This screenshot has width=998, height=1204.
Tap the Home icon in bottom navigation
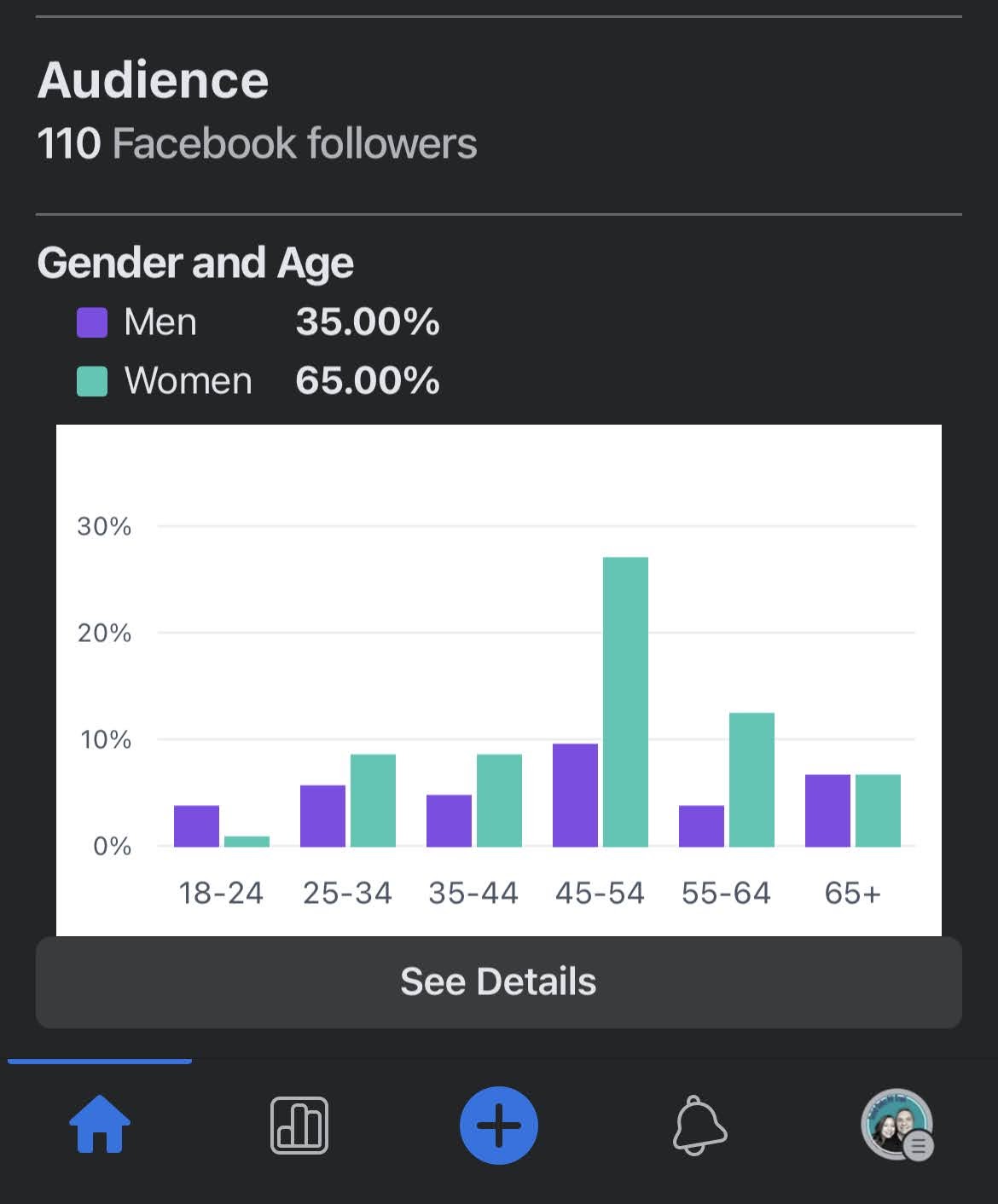pos(100,1125)
